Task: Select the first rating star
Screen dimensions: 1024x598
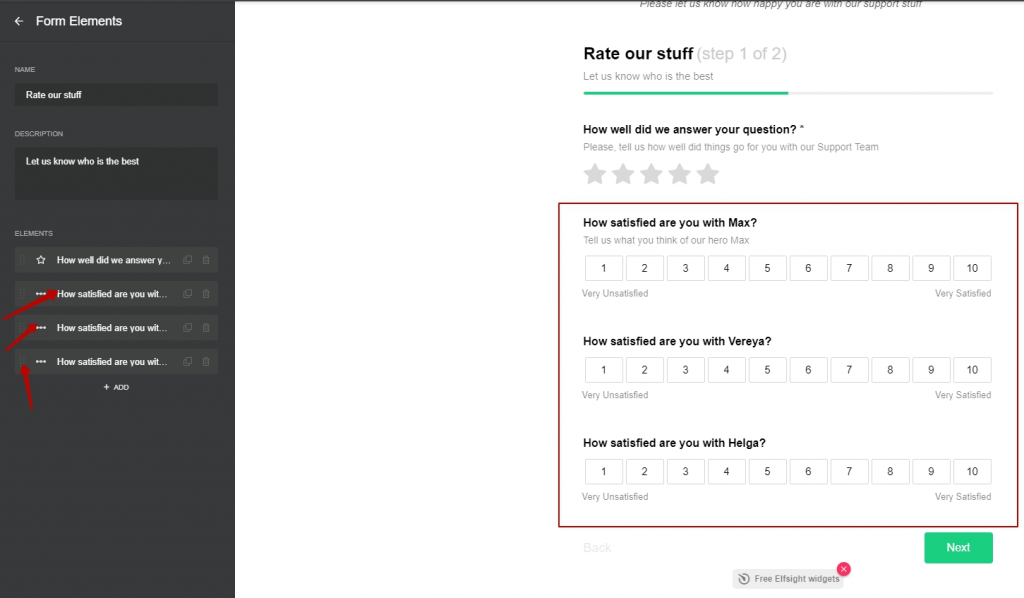Action: pos(595,174)
